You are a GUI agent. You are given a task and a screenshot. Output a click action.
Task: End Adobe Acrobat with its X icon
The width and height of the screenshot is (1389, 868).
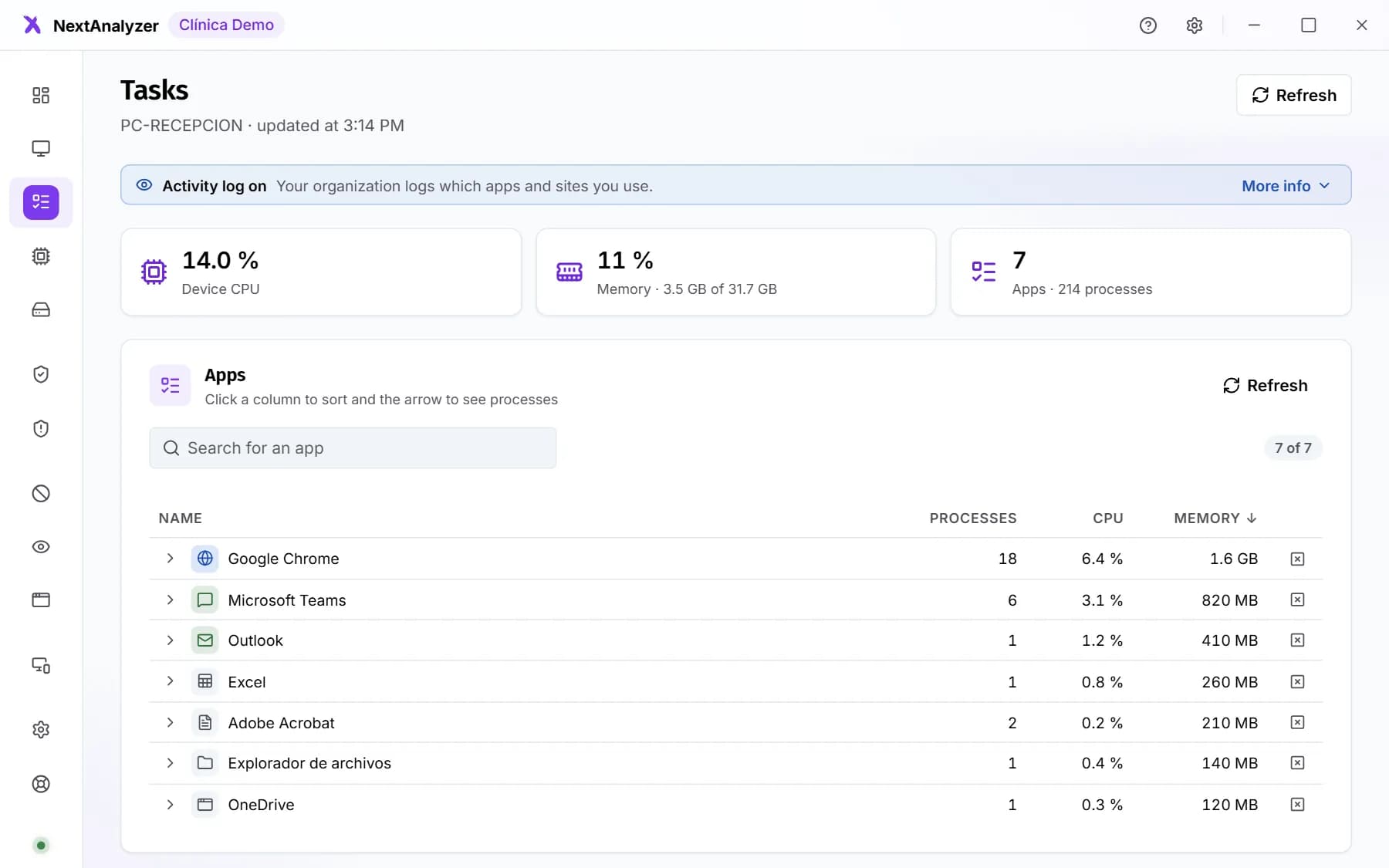pos(1297,722)
